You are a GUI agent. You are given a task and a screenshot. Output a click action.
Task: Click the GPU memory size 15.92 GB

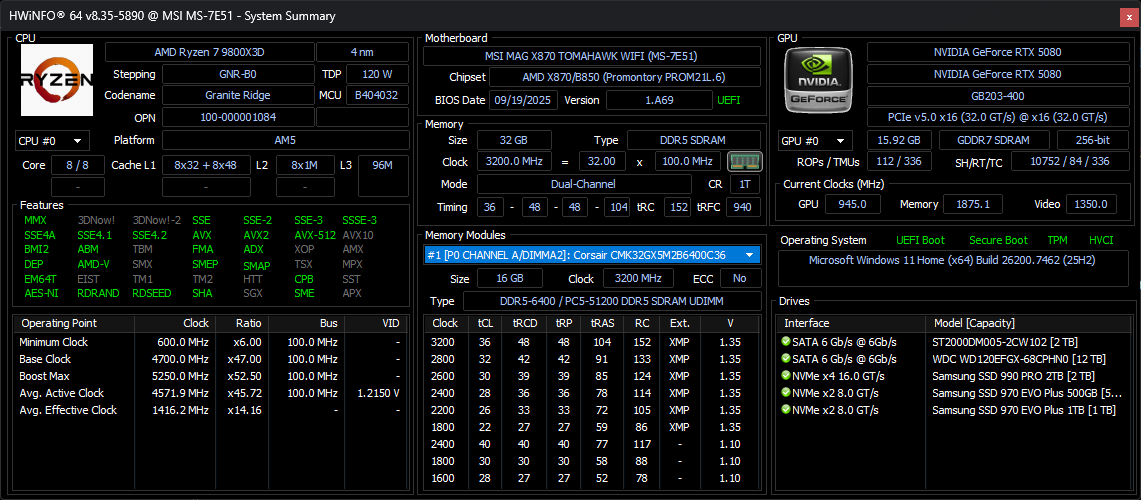899,140
